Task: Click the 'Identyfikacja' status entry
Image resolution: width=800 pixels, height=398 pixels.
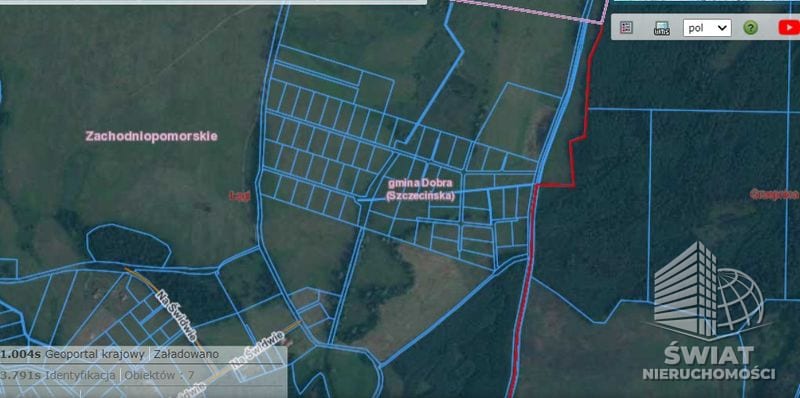Action: 80,375
